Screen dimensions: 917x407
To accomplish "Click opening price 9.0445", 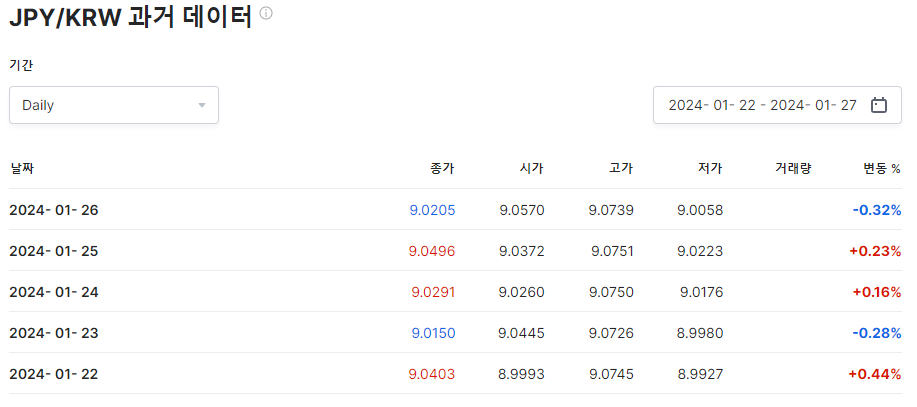I will [x=521, y=333].
